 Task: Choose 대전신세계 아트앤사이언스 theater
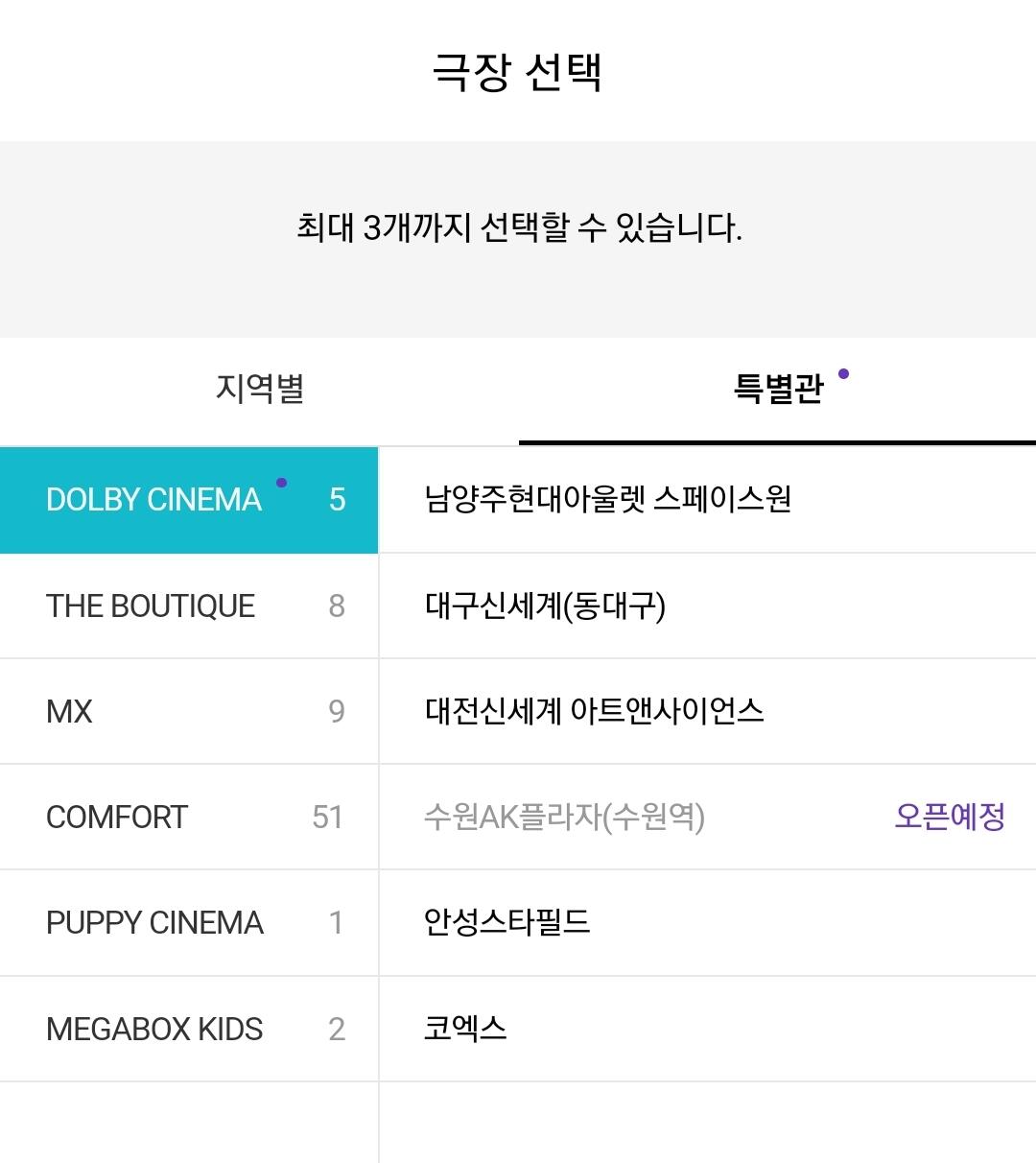point(594,712)
